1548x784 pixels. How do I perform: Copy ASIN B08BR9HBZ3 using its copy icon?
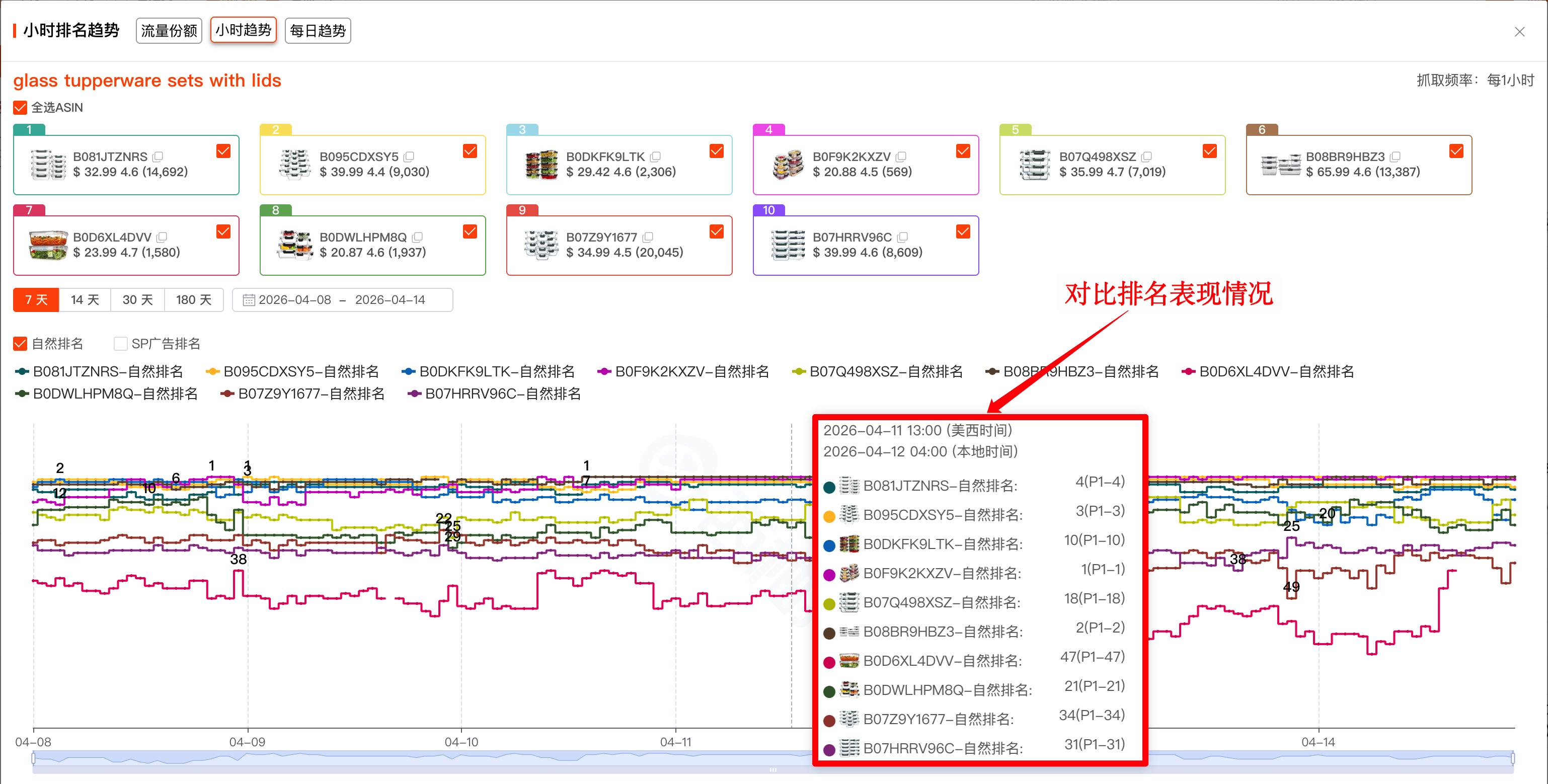[1396, 156]
